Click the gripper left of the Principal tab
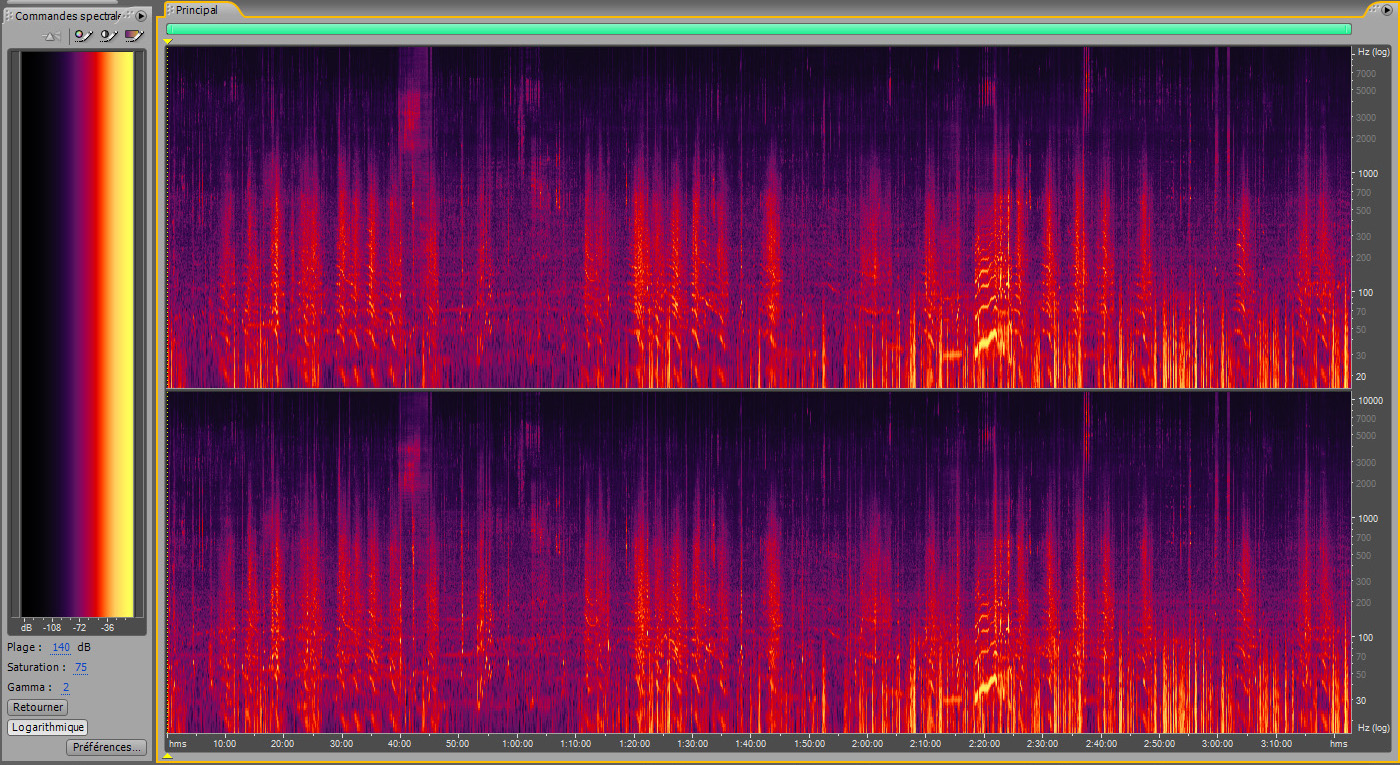 (169, 10)
